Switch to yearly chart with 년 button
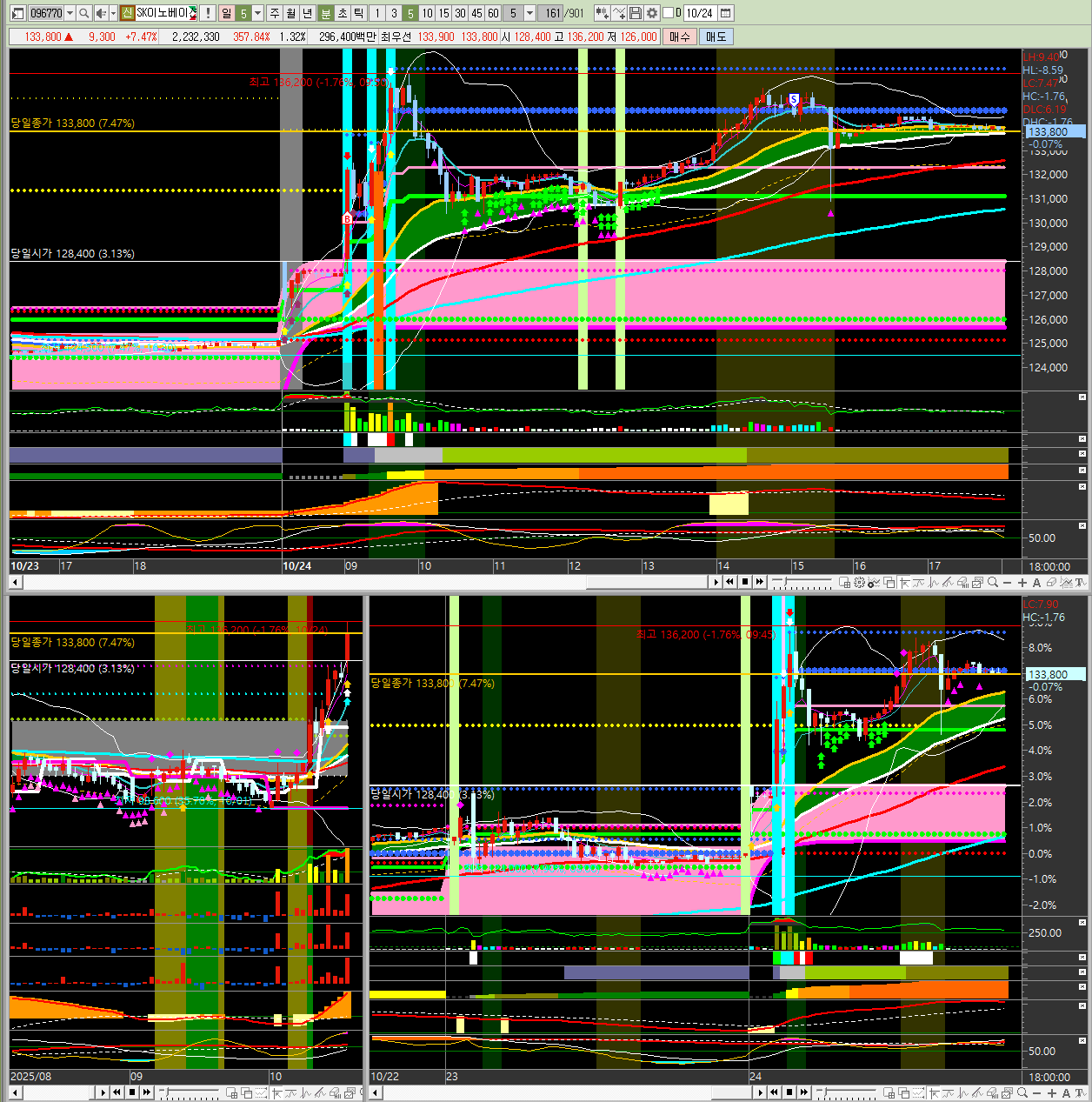The width and height of the screenshot is (1092, 1102). coord(307,13)
